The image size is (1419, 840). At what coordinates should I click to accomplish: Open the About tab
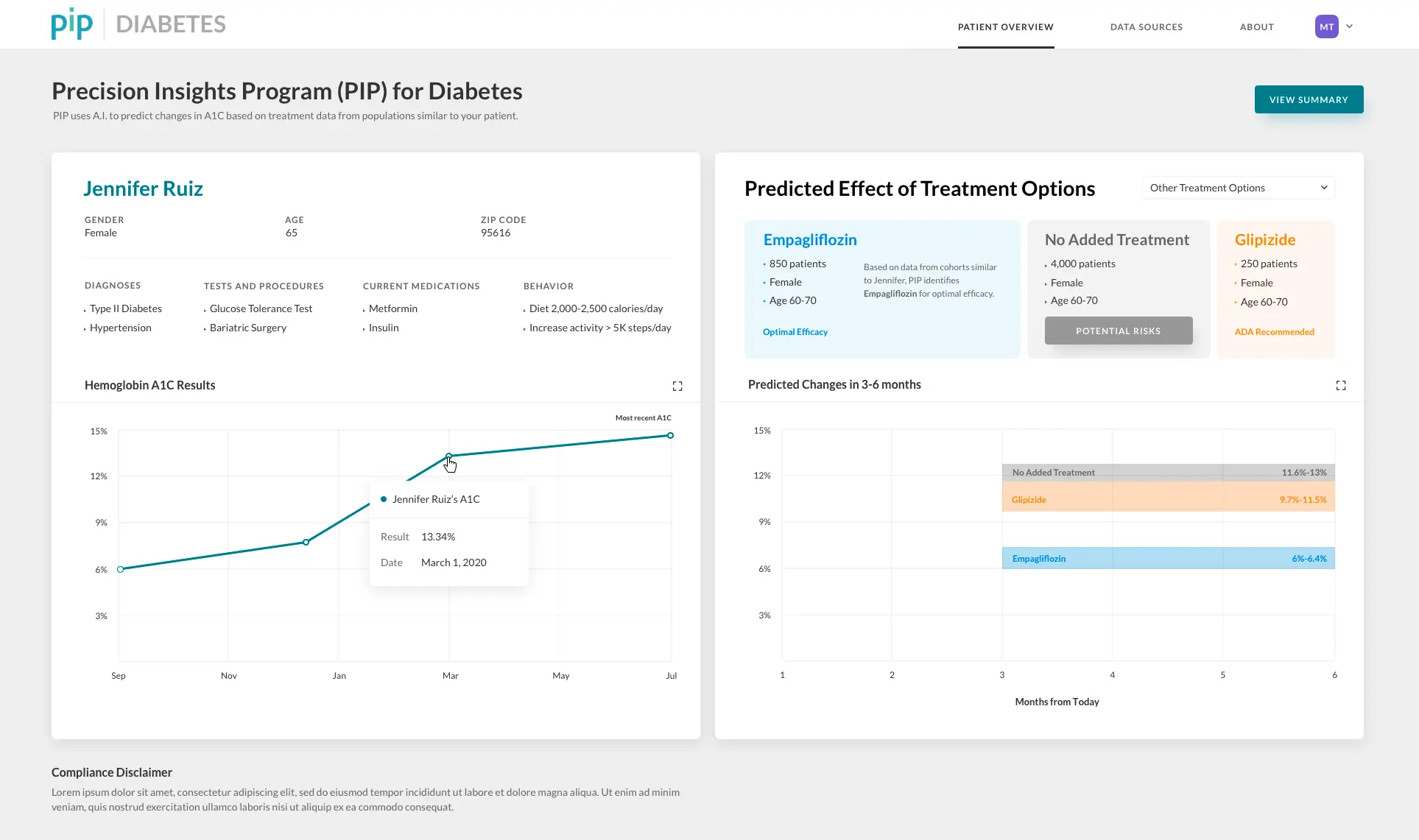(x=1257, y=27)
